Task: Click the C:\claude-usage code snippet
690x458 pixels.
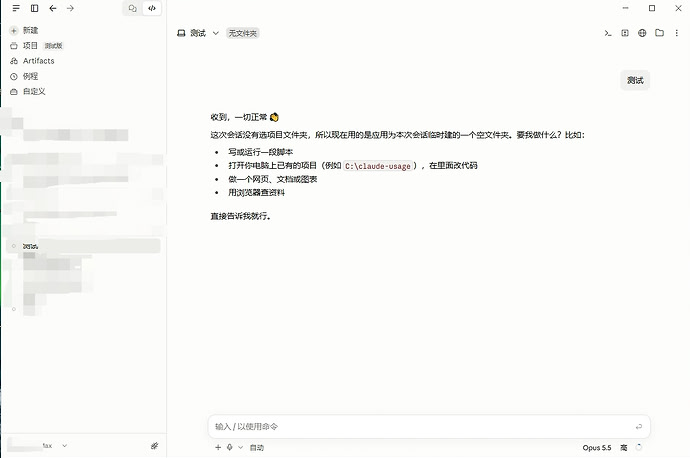Action: point(378,166)
